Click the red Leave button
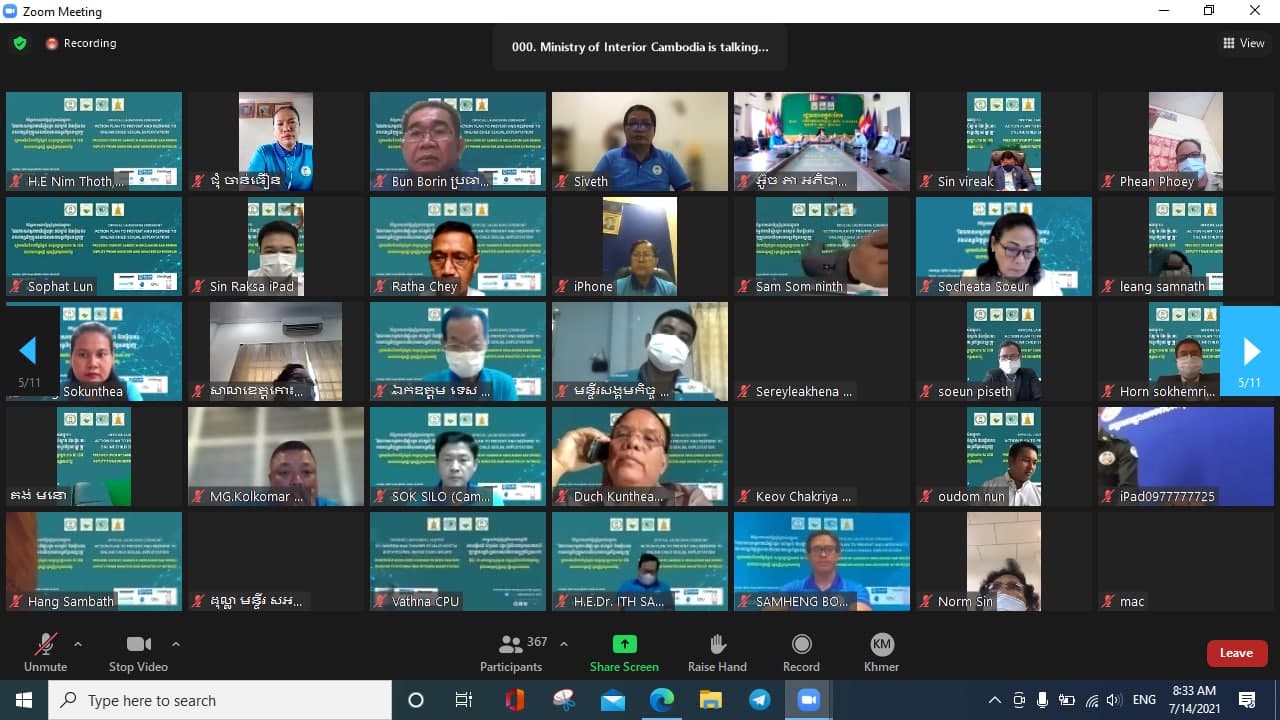 click(1236, 653)
